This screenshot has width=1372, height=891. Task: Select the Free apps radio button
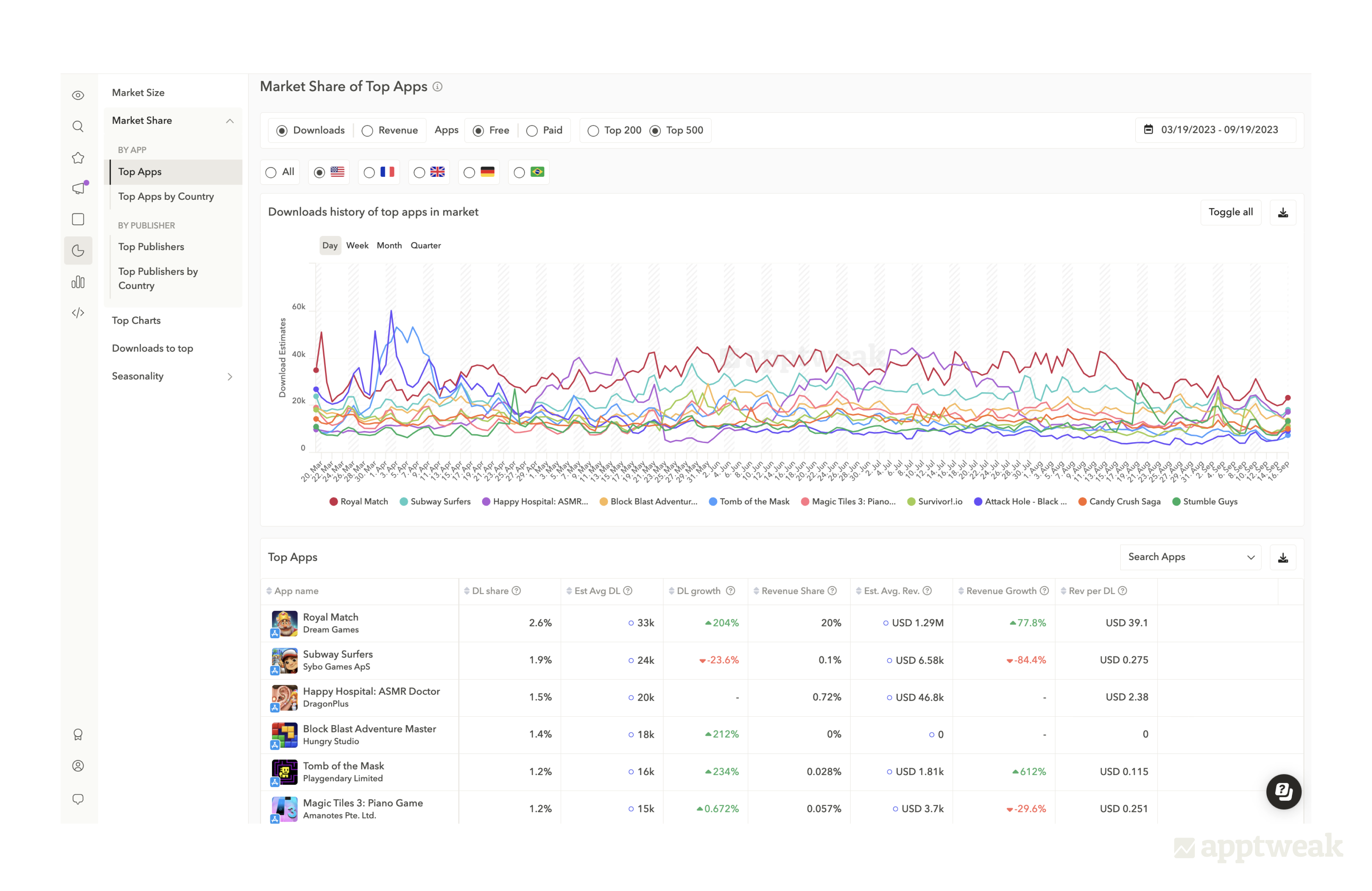[x=478, y=131]
